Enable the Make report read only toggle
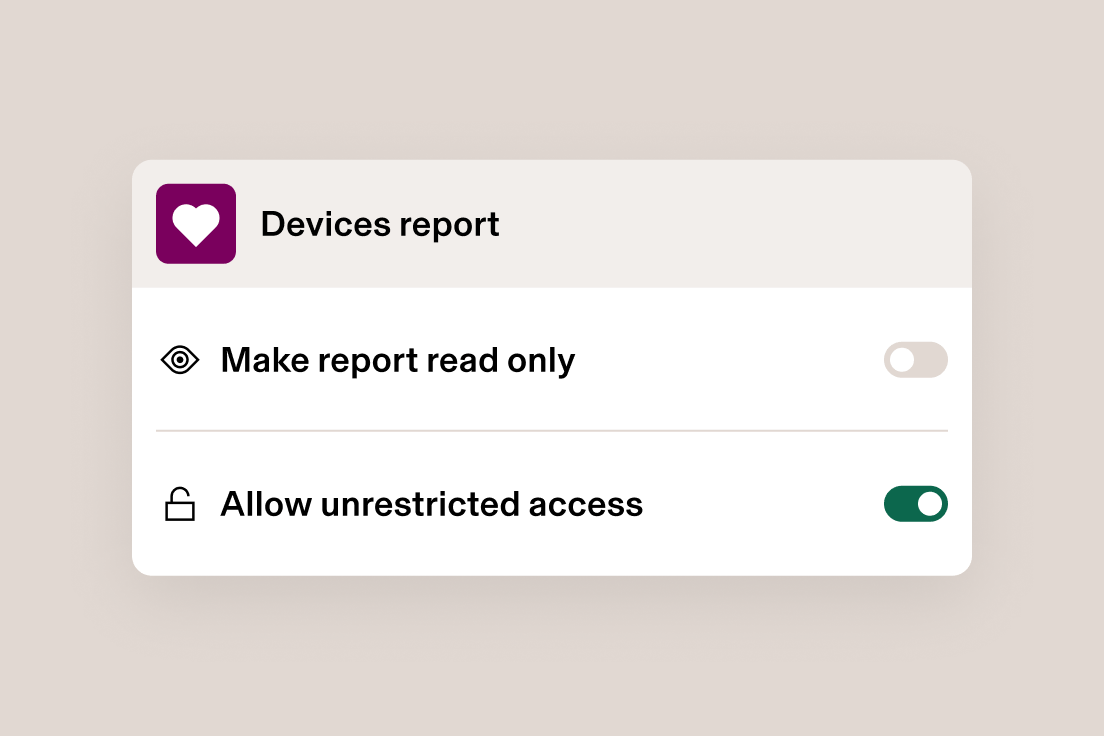This screenshot has height=736, width=1104. coord(915,360)
